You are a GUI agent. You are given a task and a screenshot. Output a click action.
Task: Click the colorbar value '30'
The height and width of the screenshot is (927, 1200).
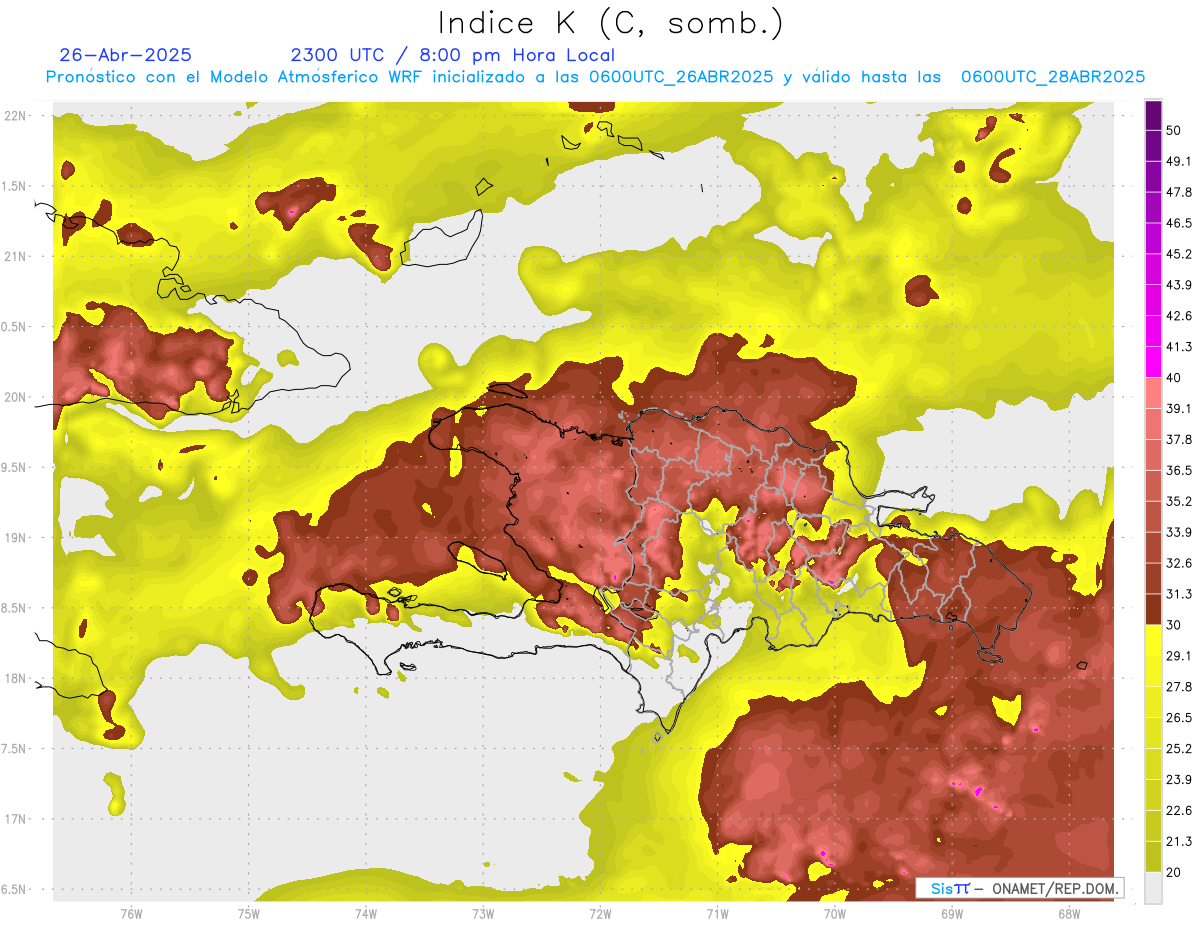pyautogui.click(x=1174, y=625)
